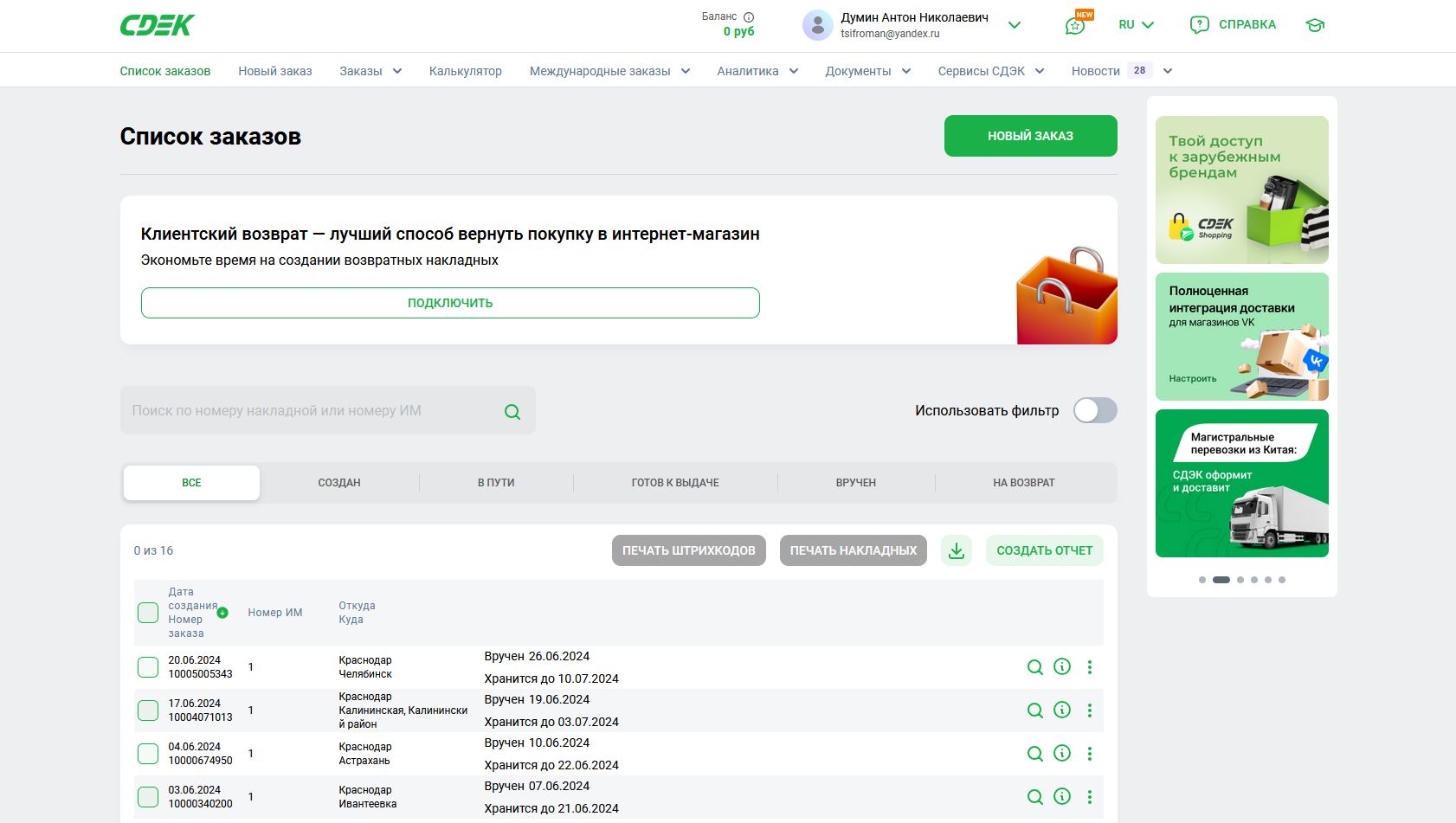Click sort arrow icon in date column
This screenshot has height=823, width=1456.
pos(222,613)
